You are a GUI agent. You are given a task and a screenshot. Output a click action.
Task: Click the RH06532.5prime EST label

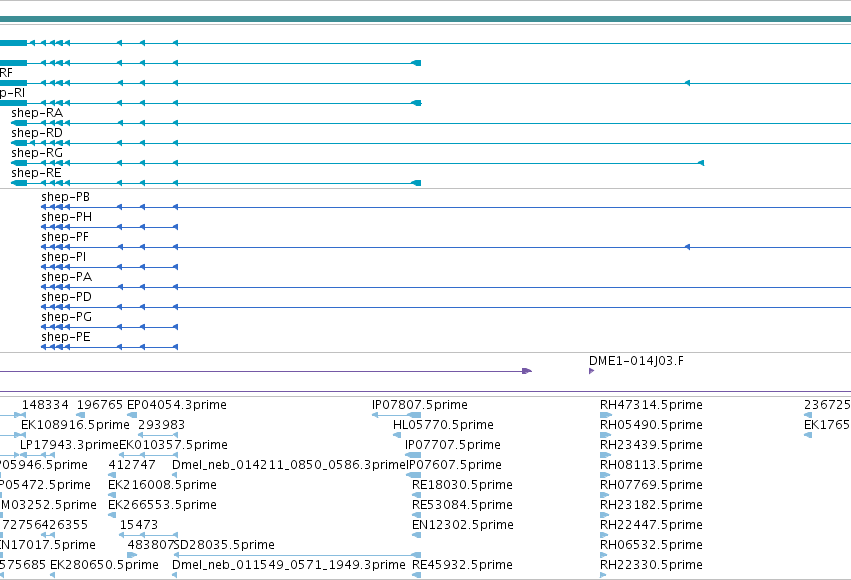click(x=651, y=545)
